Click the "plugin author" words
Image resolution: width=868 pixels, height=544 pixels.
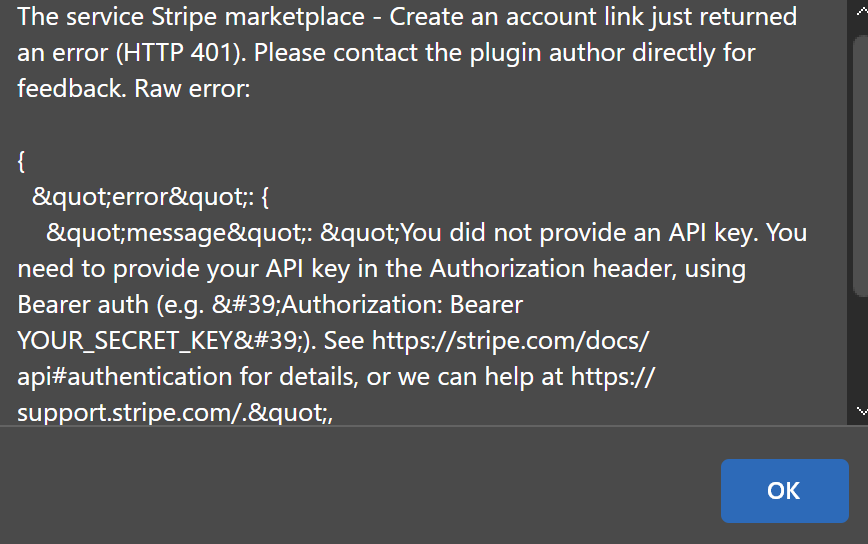[x=546, y=53]
